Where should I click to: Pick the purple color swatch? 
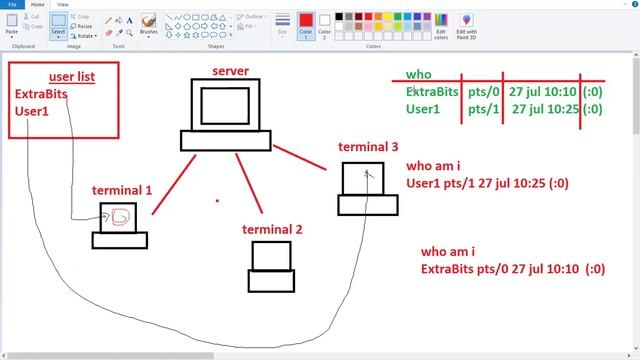click(427, 17)
